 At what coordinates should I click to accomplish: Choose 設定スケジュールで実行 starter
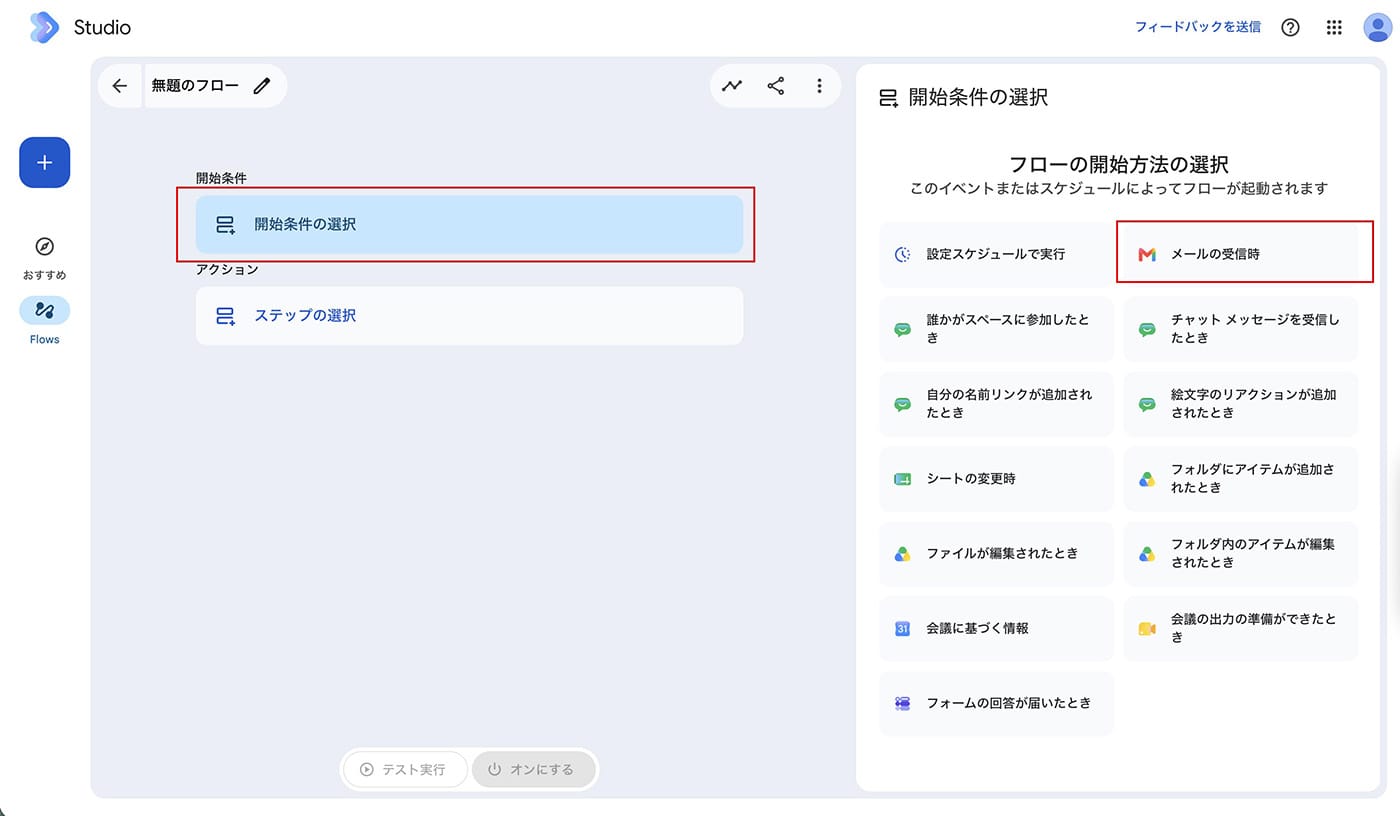(x=996, y=254)
